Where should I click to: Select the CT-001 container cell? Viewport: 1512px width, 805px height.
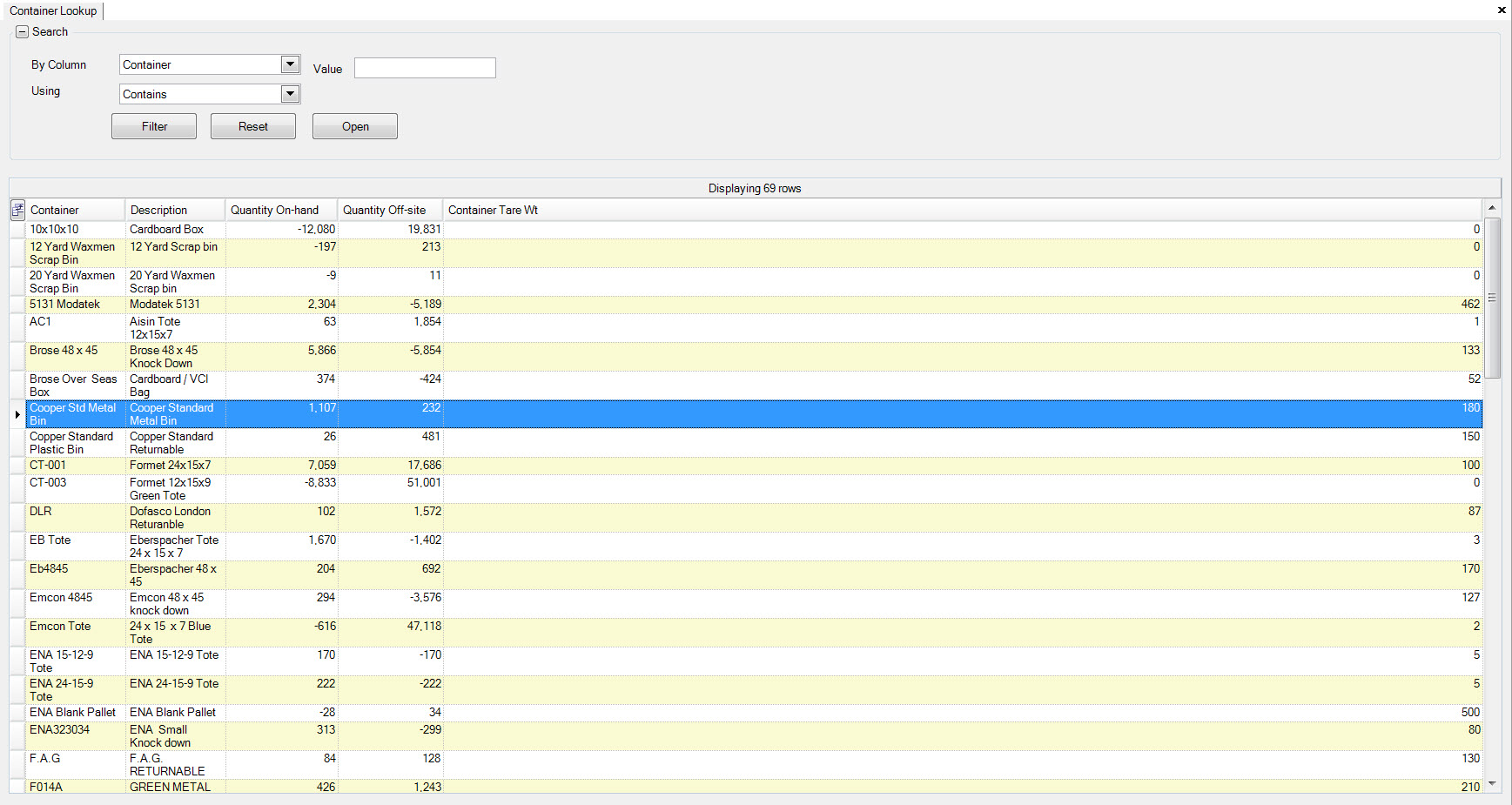(76, 466)
